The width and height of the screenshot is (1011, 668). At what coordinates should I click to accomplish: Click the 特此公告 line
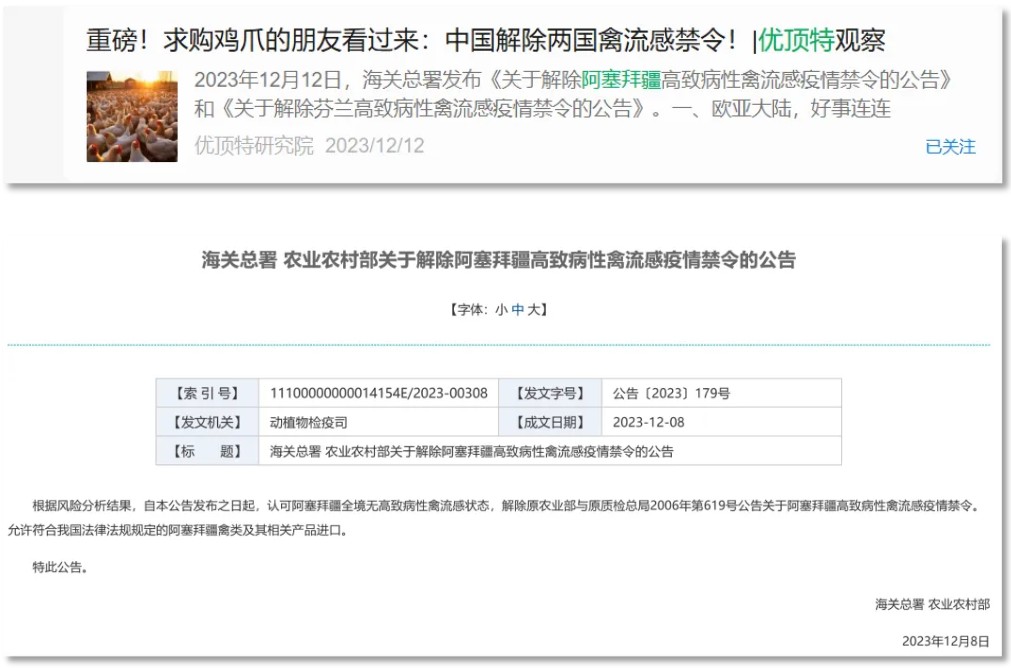[60, 567]
